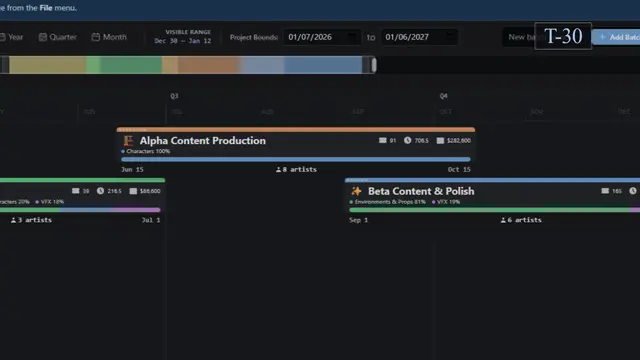
Task: Edit project start date 01/07/2026
Action: point(322,37)
